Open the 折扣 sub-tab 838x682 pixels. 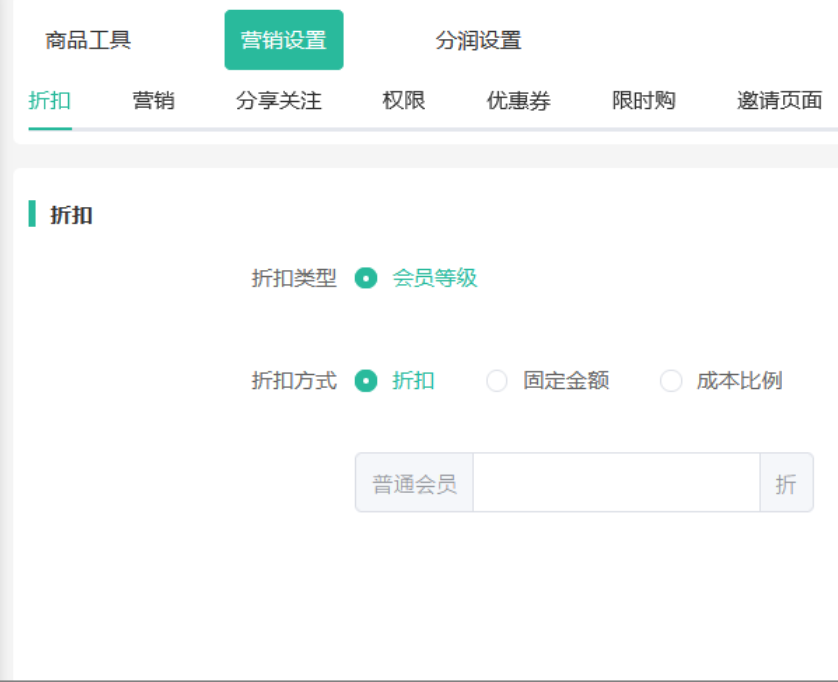[50, 100]
